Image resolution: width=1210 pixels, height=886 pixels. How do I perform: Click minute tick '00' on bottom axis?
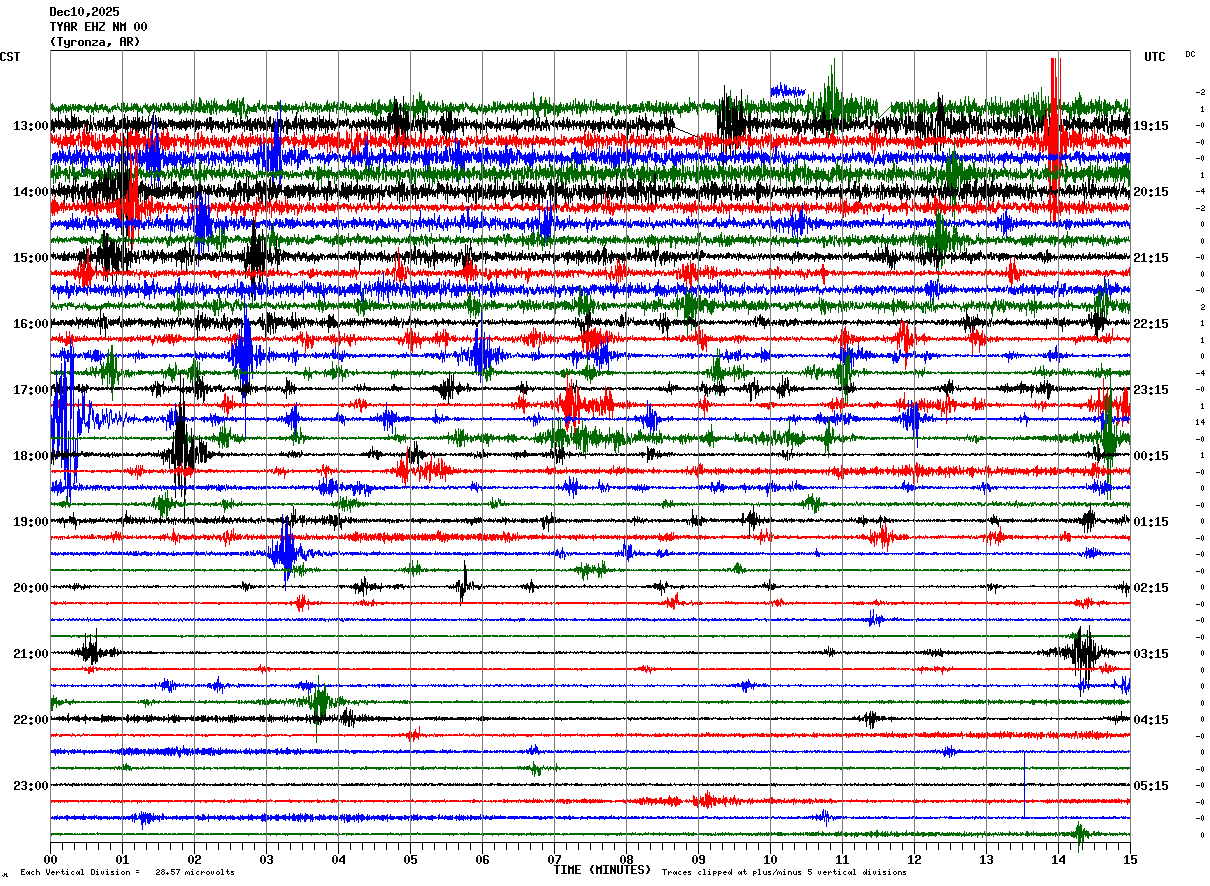click(x=50, y=859)
